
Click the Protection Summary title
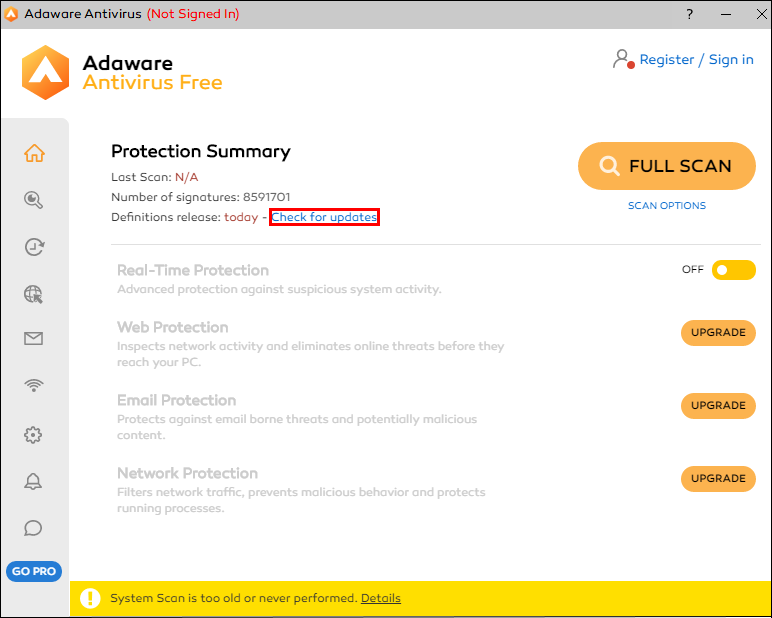click(201, 151)
